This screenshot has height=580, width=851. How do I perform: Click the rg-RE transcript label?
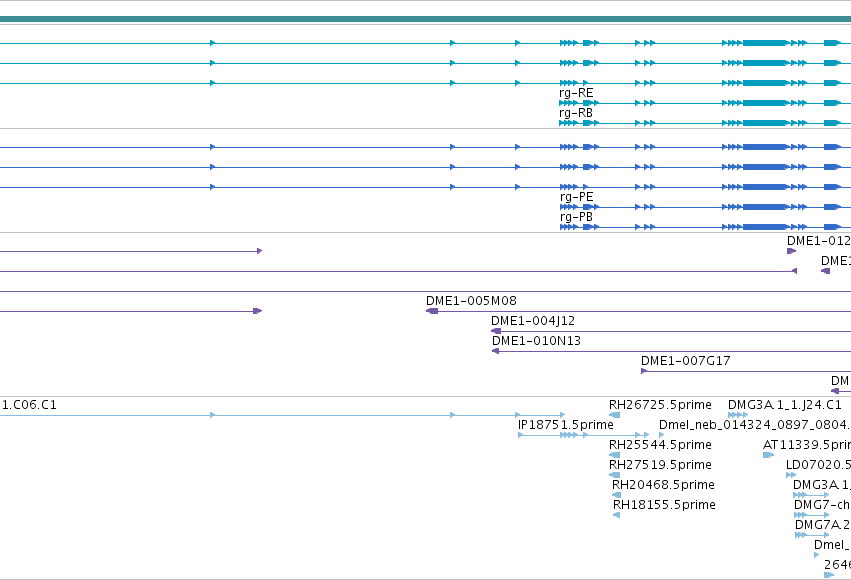pyautogui.click(x=576, y=93)
